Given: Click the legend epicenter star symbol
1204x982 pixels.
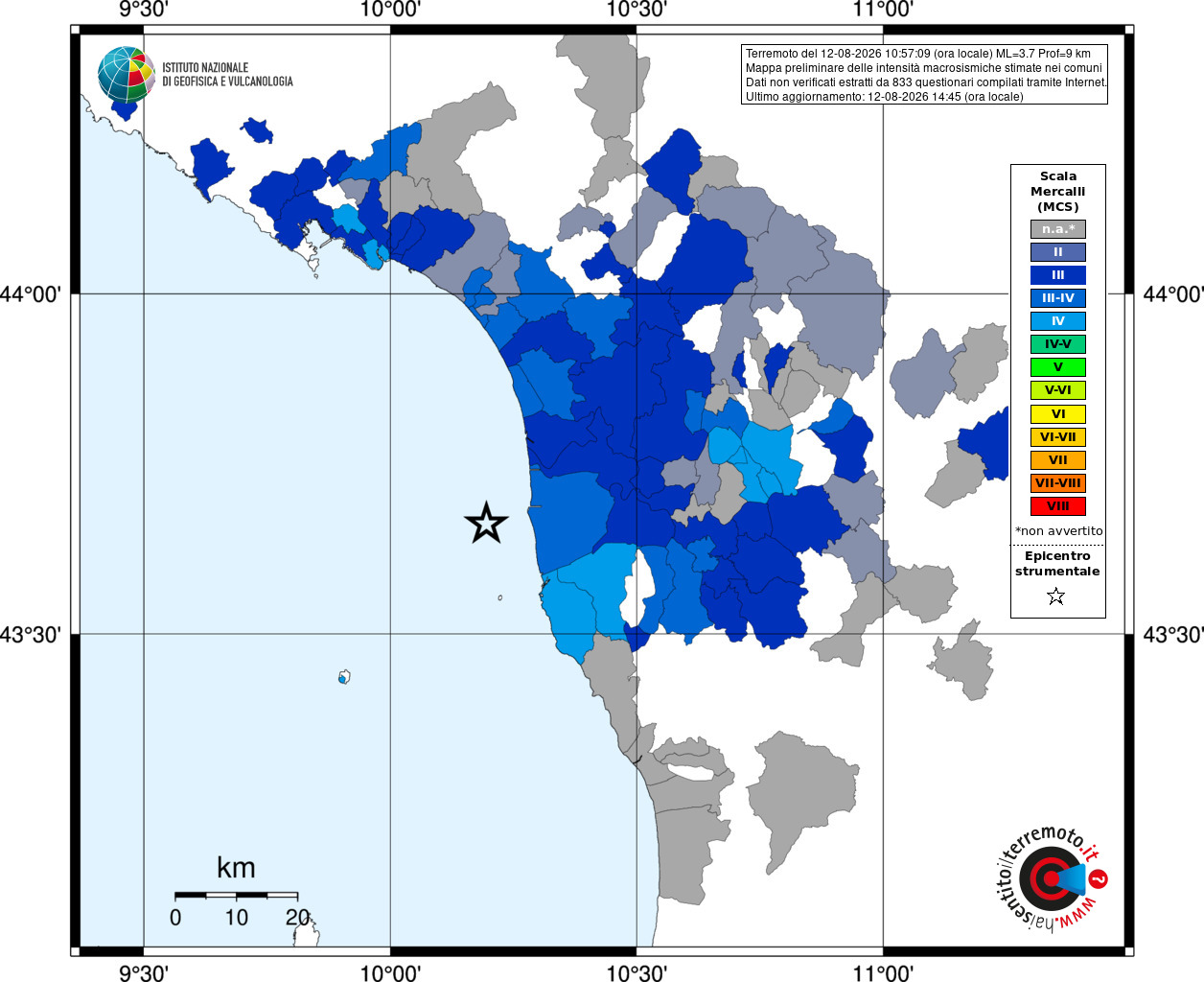Looking at the screenshot, I should (x=1056, y=596).
